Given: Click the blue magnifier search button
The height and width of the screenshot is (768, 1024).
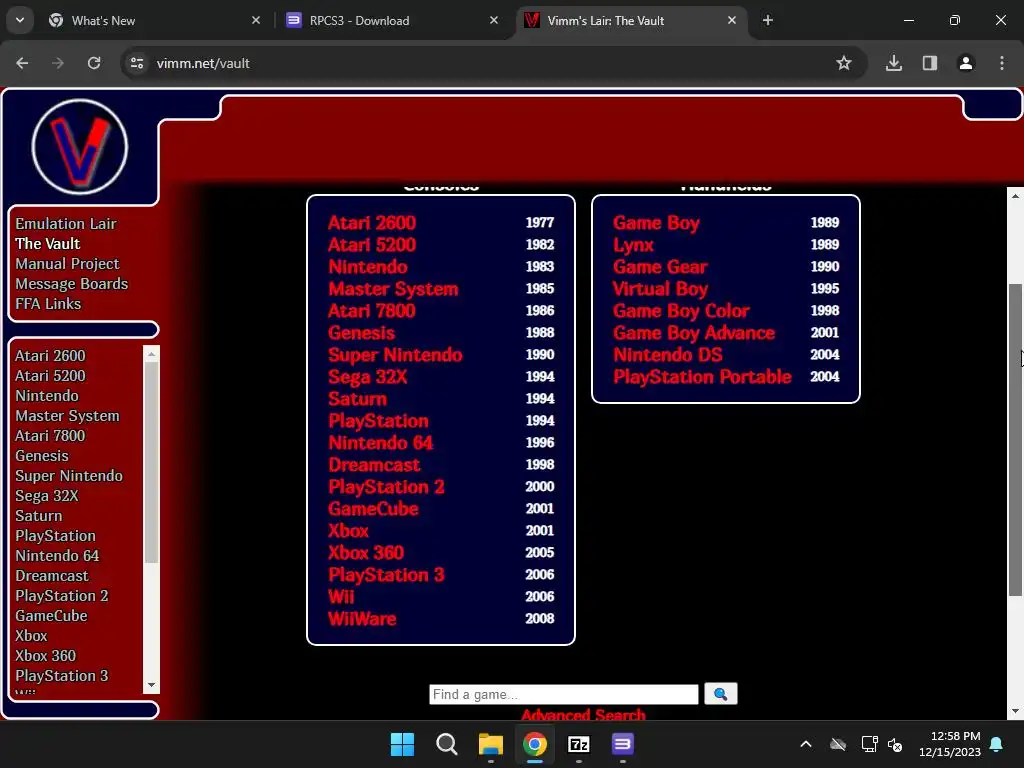Looking at the screenshot, I should coord(720,694).
